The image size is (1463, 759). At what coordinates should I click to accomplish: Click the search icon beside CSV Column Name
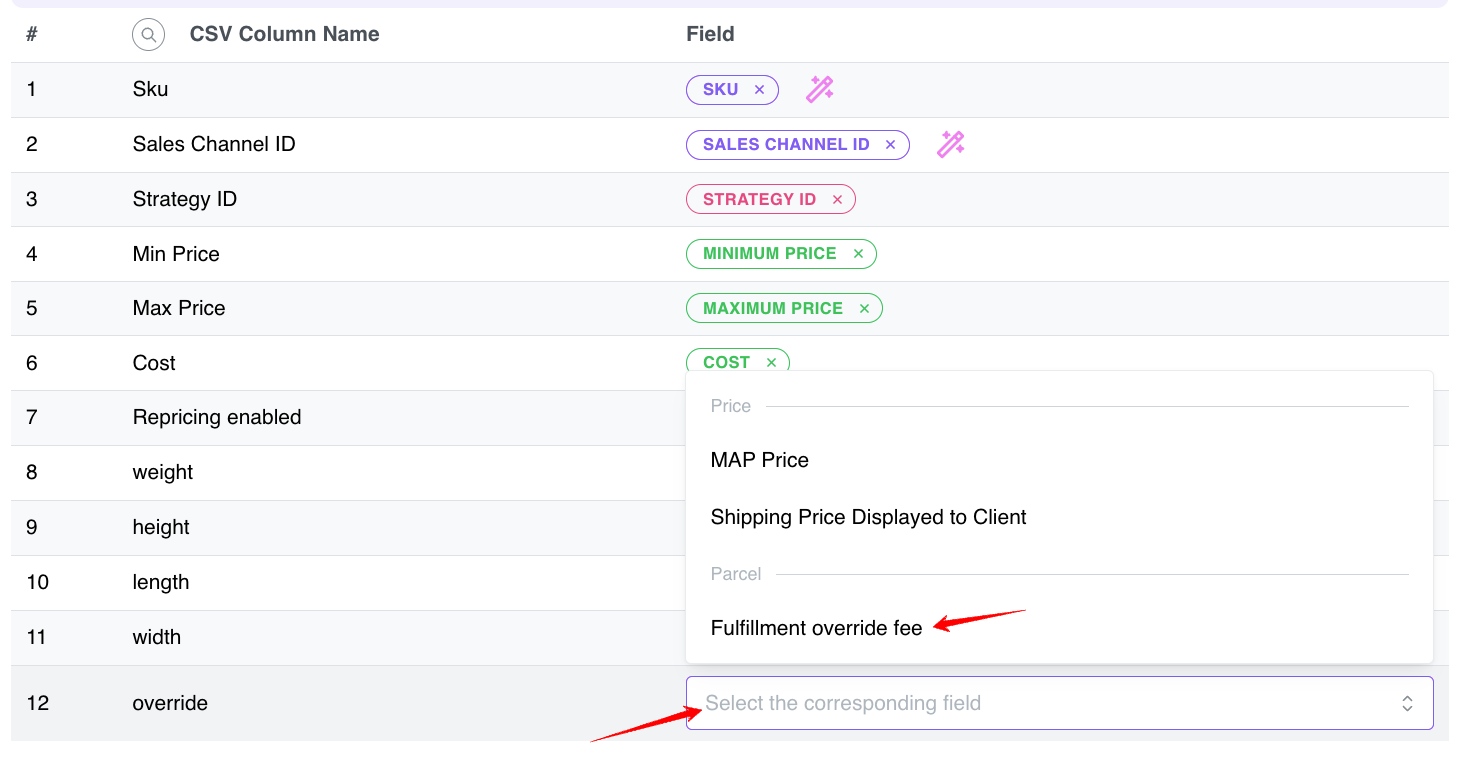(x=148, y=35)
